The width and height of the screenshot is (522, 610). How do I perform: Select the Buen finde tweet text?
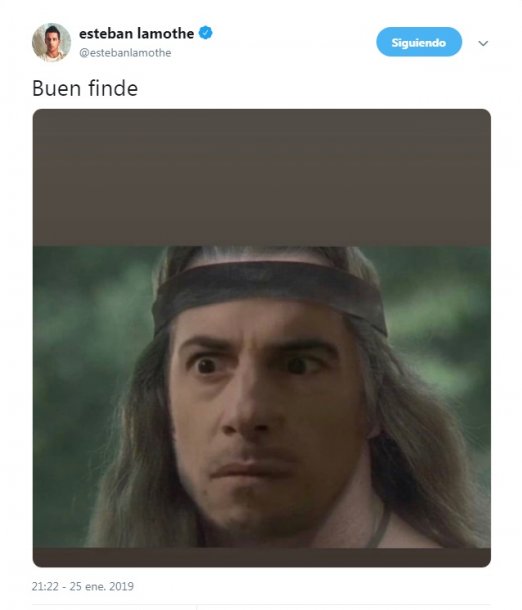[x=85, y=88]
